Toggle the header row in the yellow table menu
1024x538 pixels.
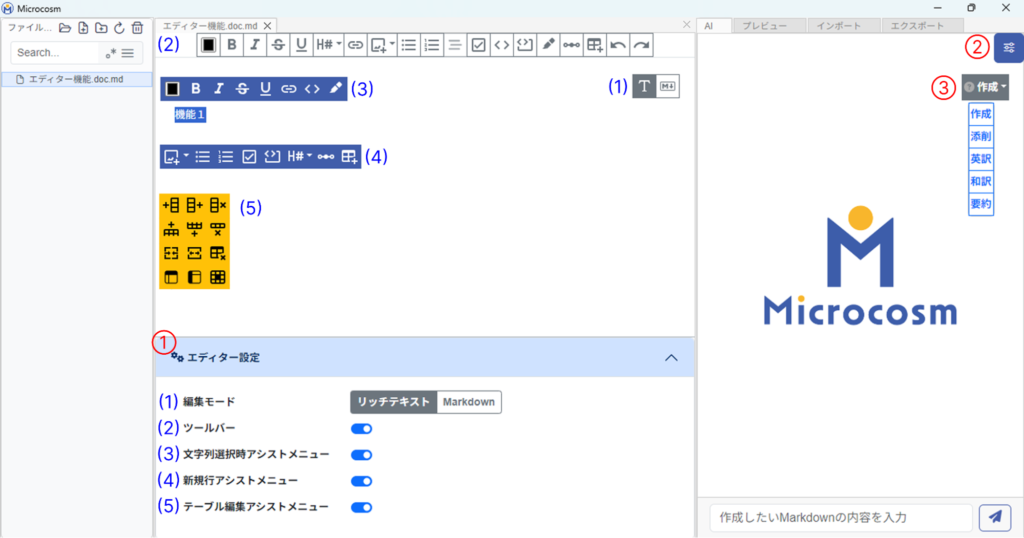[x=171, y=277]
